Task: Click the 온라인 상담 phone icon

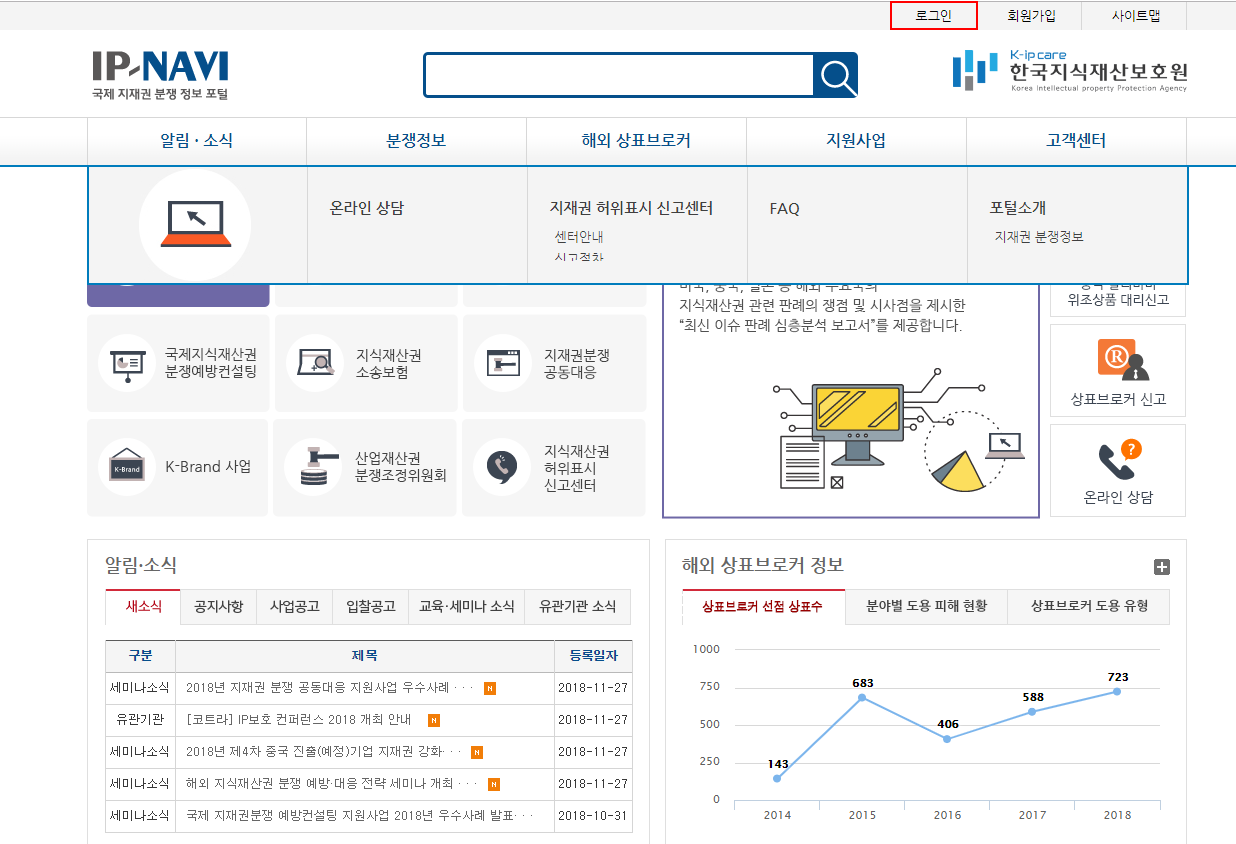Action: [x=1118, y=460]
